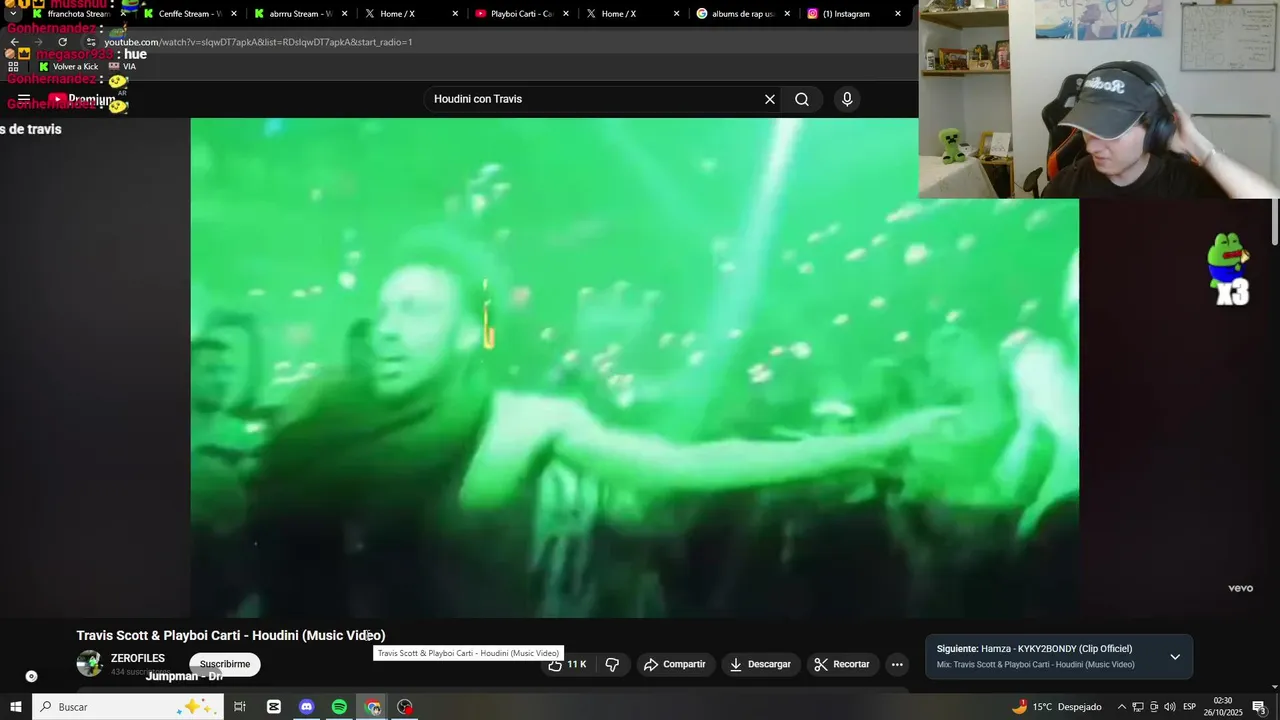Open the tab search dropdown arrow
Viewport: 1280px width, 720px height.
click(13, 14)
